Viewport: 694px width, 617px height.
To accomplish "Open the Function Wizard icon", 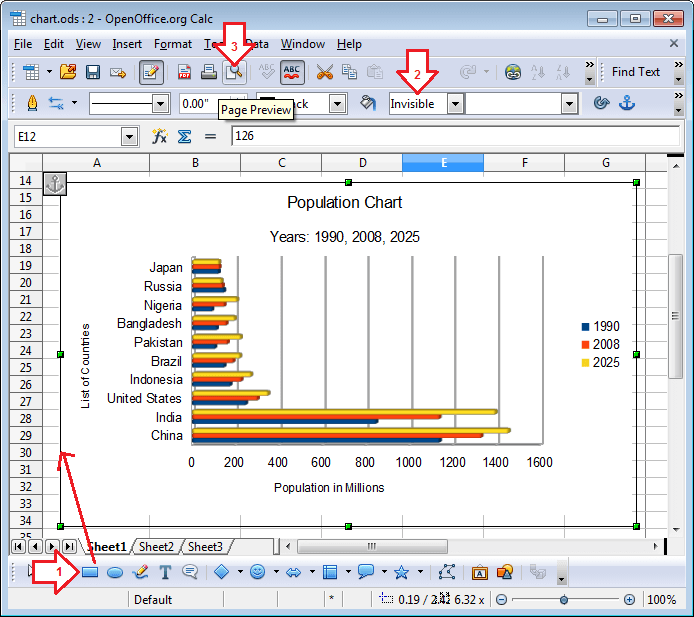I will tap(159, 136).
